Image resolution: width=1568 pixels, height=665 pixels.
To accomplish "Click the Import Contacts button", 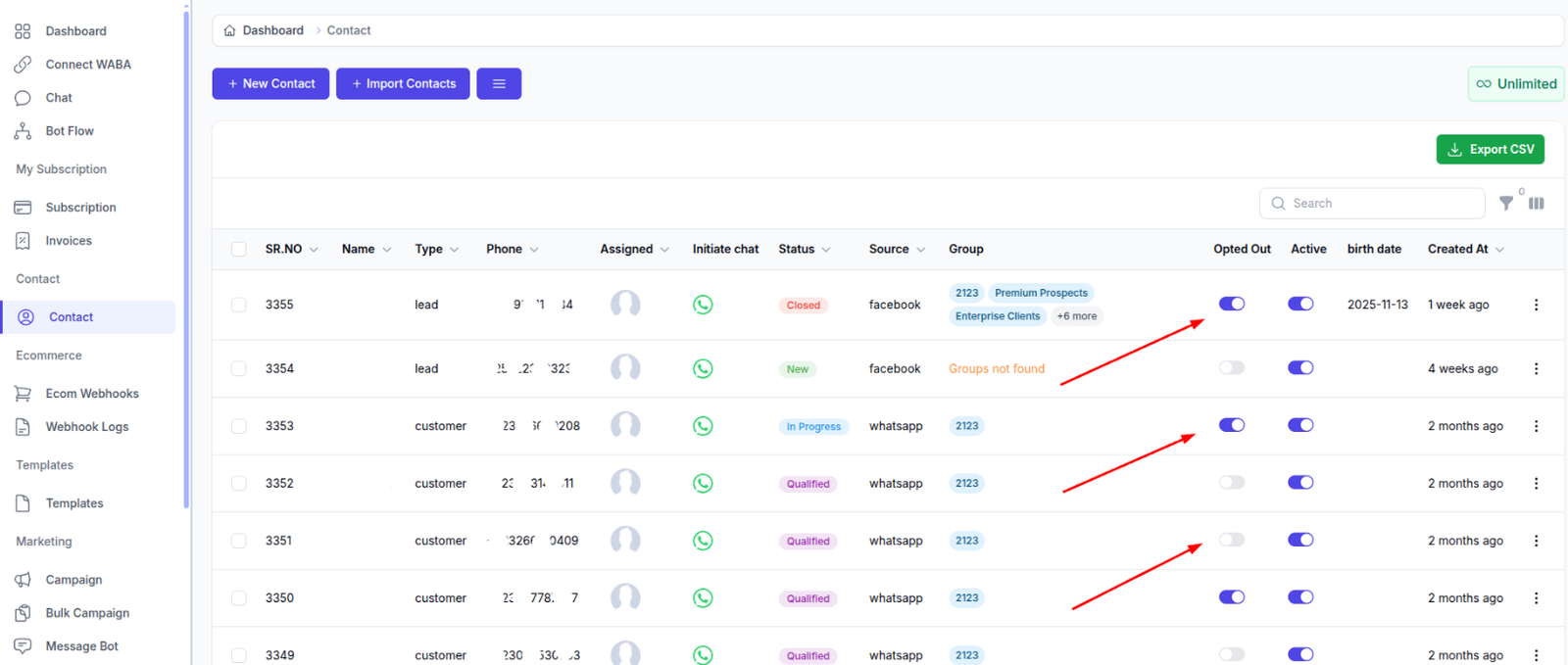I will pos(403,83).
